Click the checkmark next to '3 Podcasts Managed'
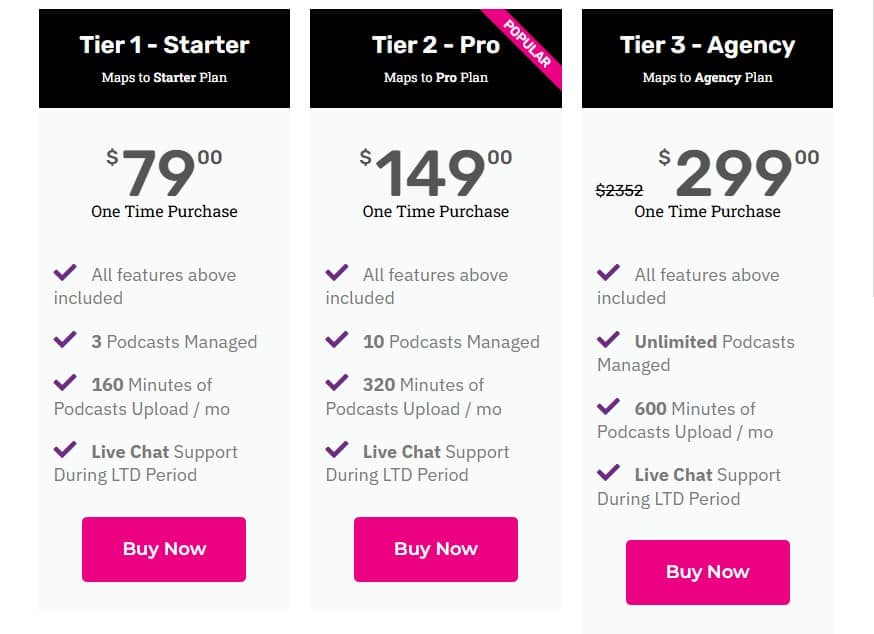Image resolution: width=874 pixels, height=634 pixels. pyautogui.click(x=66, y=341)
